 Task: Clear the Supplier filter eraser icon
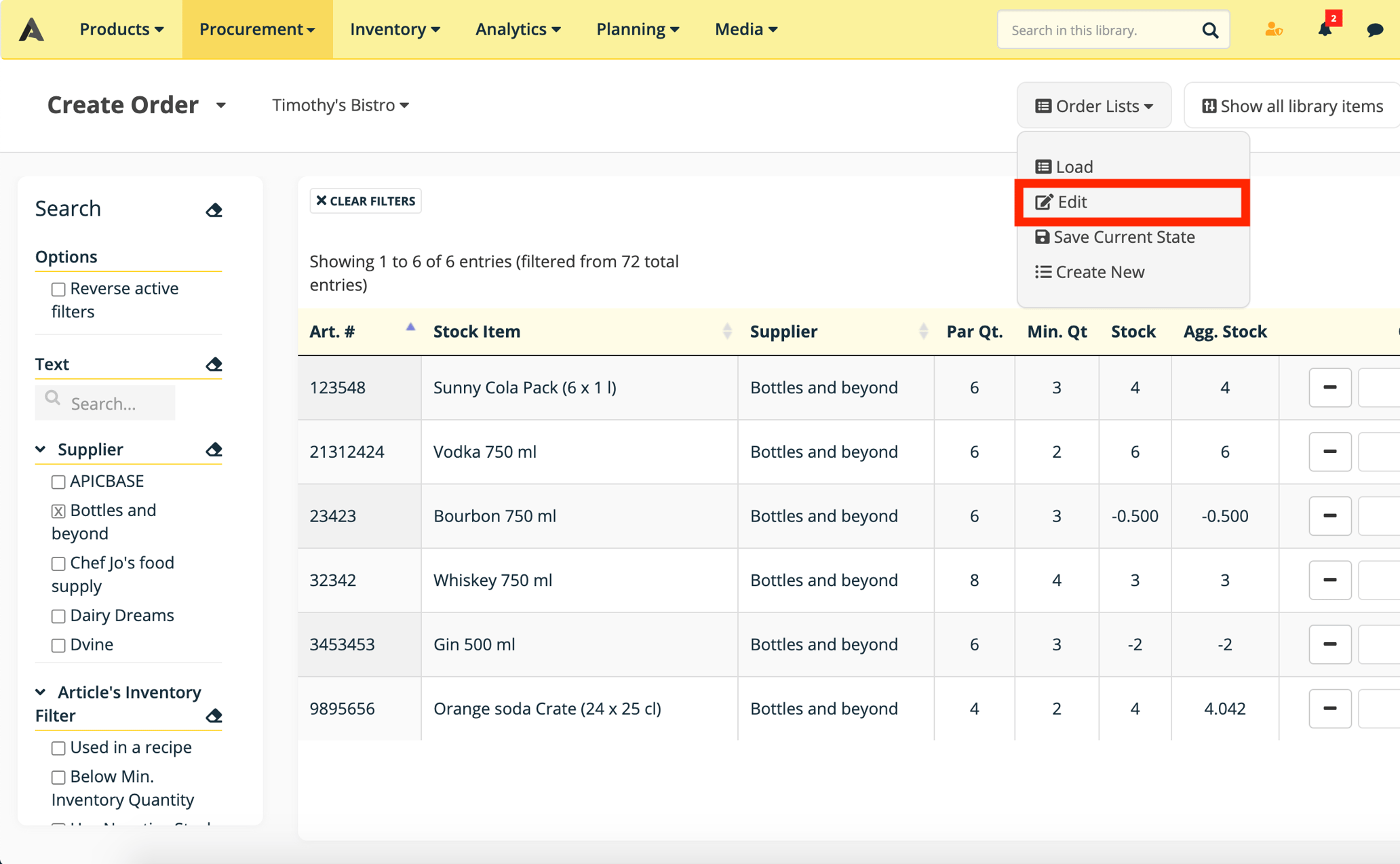point(214,450)
